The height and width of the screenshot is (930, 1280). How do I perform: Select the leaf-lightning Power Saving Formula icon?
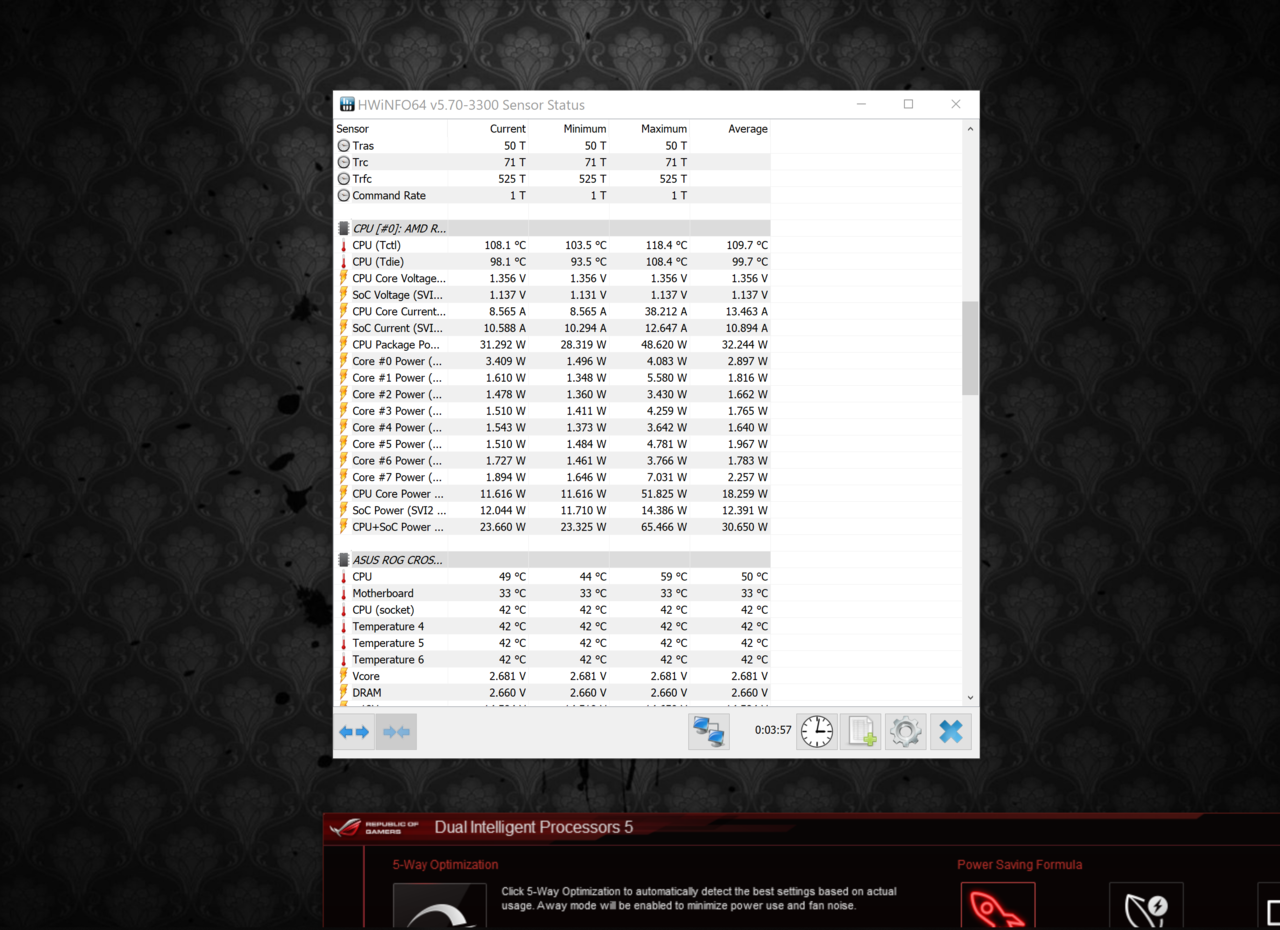point(1146,906)
